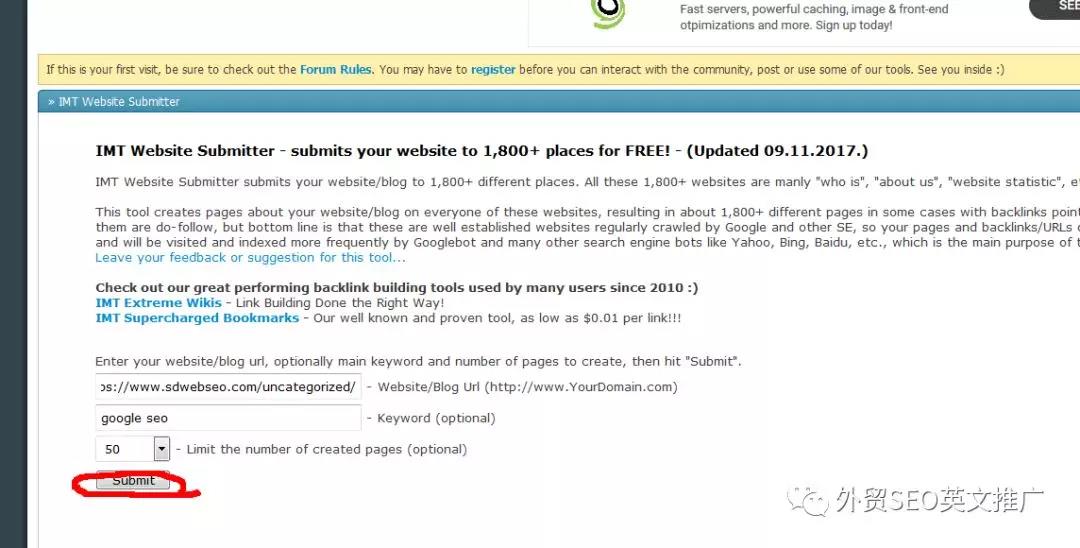
Task: Open the IMT Extreme Wikis link
Action: (158, 303)
